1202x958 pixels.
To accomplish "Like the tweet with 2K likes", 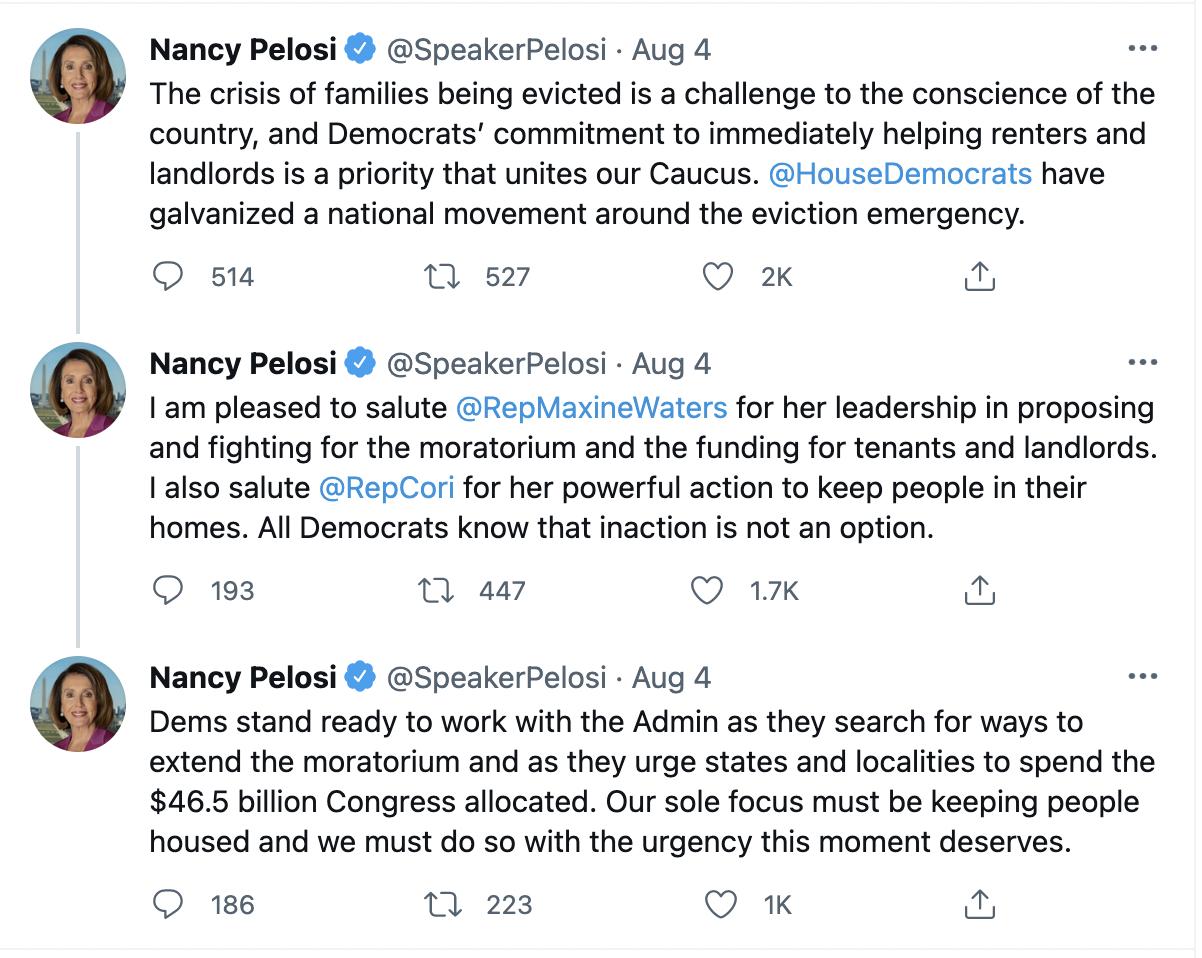I will [717, 276].
